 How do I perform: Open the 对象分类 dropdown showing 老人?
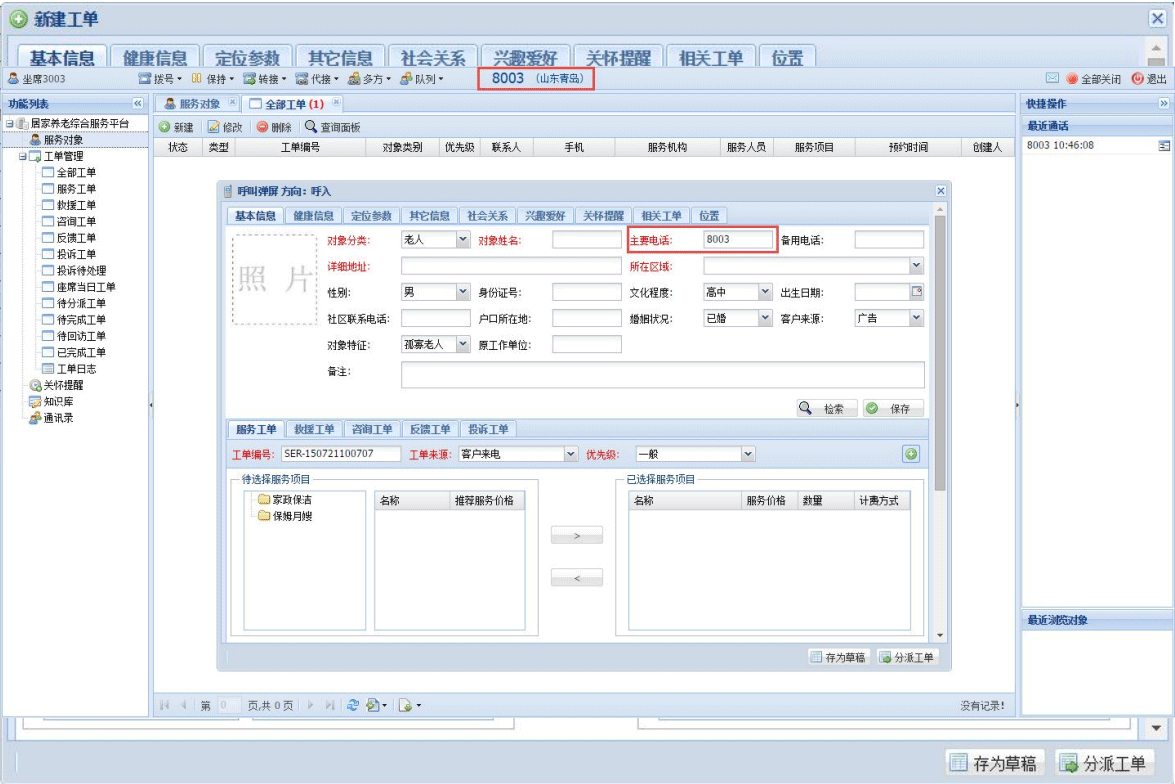pos(460,239)
